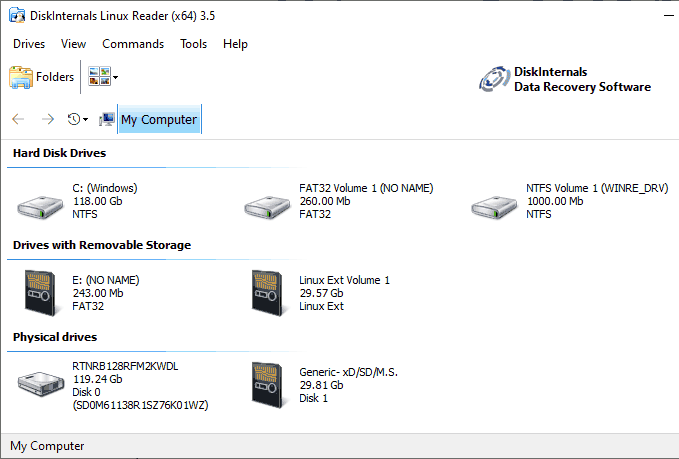
Task: Click the DiskInternals Data Recovery Software logo
Action: coord(565,79)
